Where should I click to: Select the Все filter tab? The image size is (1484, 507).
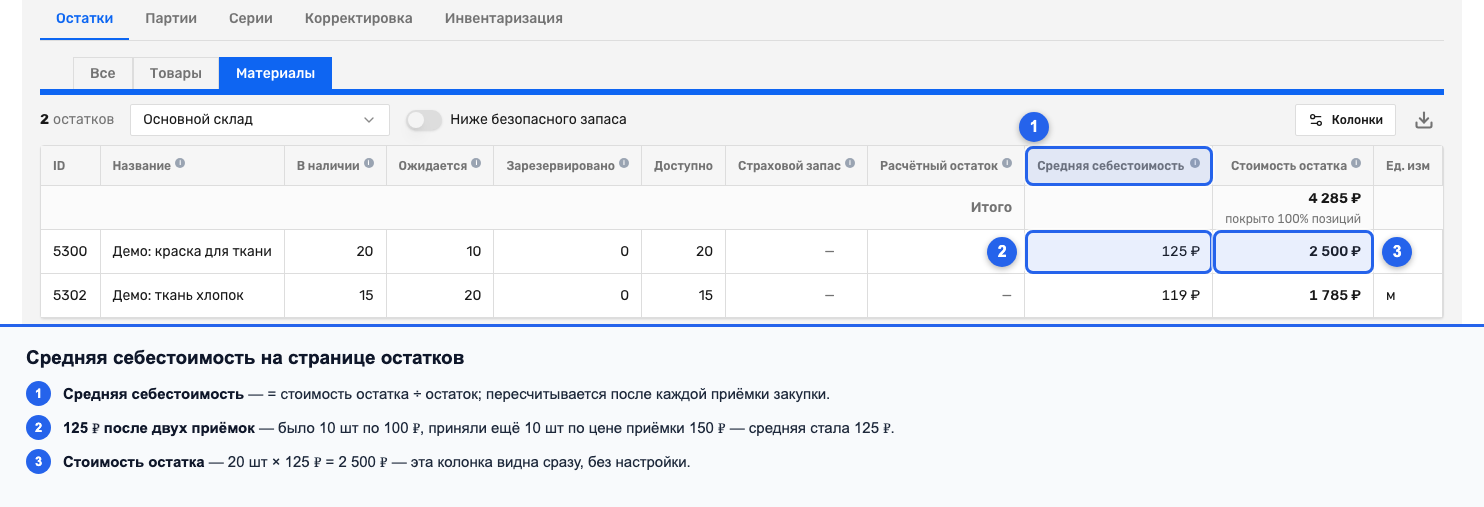pyautogui.click(x=103, y=73)
